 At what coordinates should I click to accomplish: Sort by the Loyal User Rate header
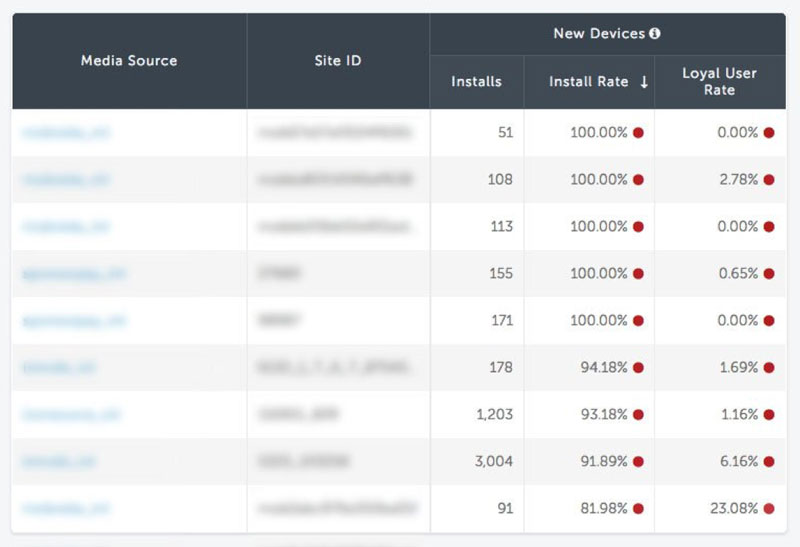719,81
